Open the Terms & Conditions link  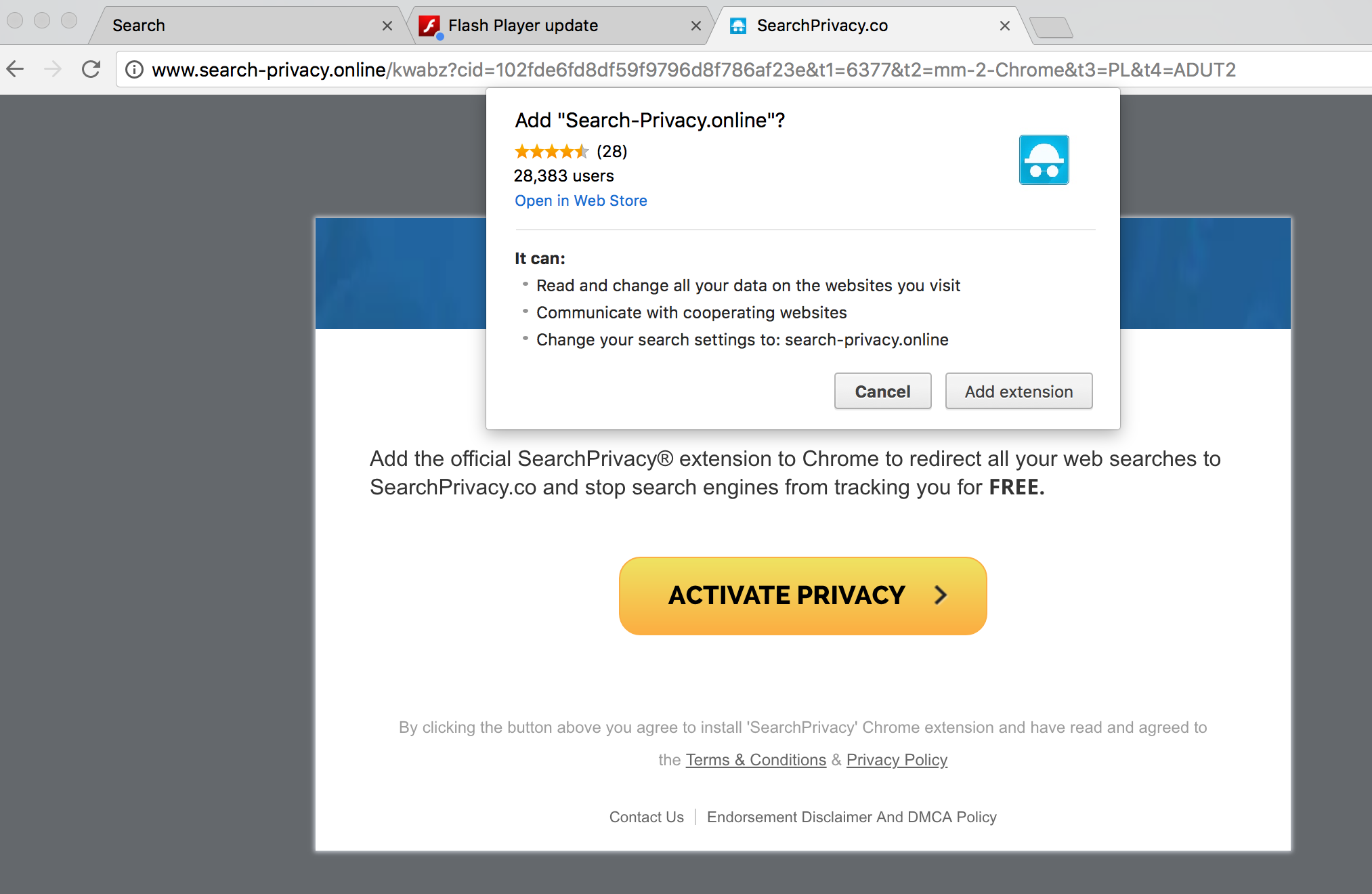click(x=756, y=760)
